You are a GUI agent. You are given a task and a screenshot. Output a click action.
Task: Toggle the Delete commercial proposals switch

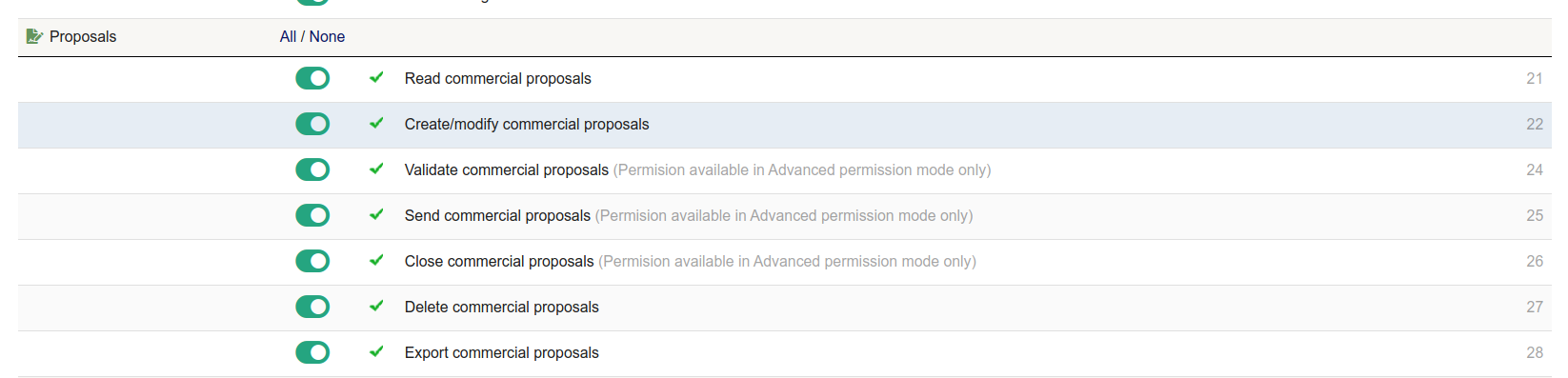(312, 307)
